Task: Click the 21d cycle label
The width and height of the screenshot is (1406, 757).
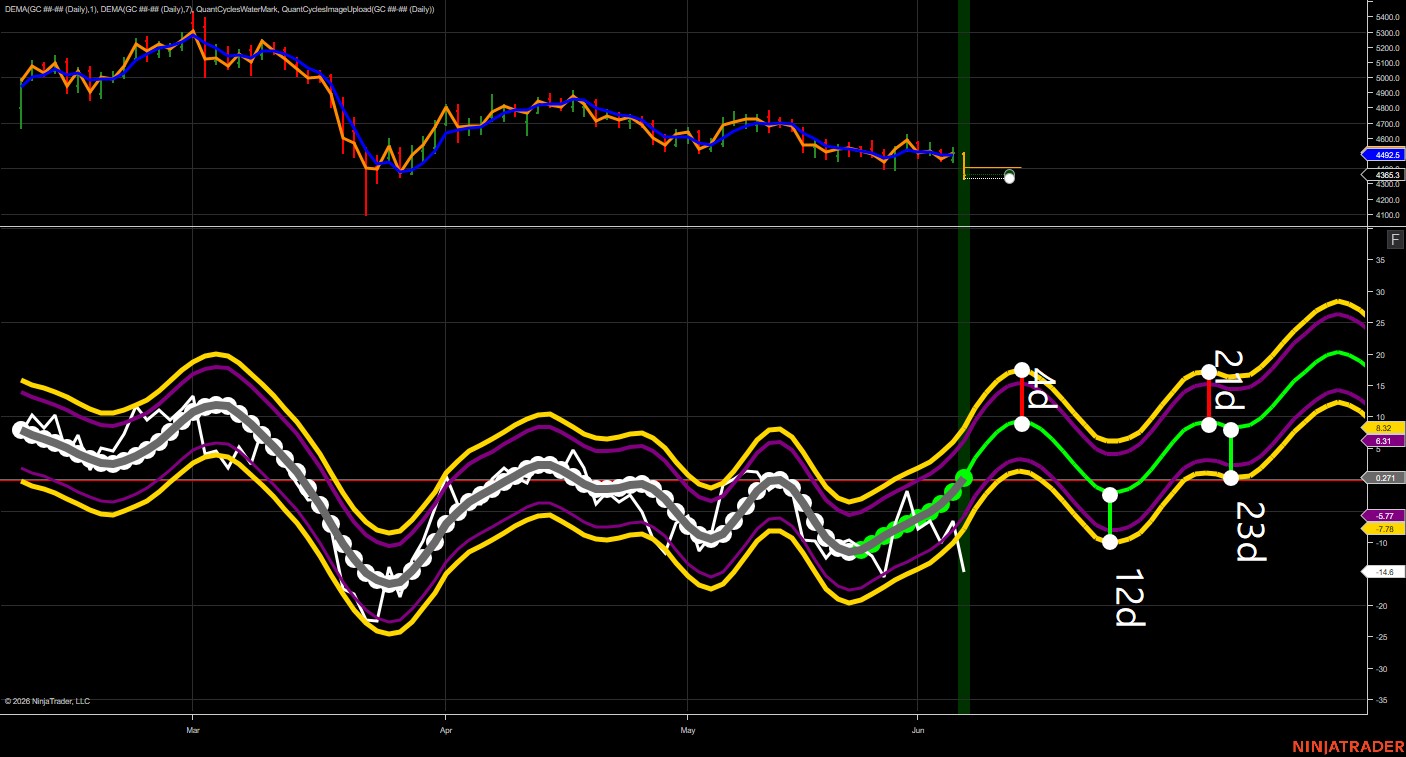Action: click(1228, 379)
